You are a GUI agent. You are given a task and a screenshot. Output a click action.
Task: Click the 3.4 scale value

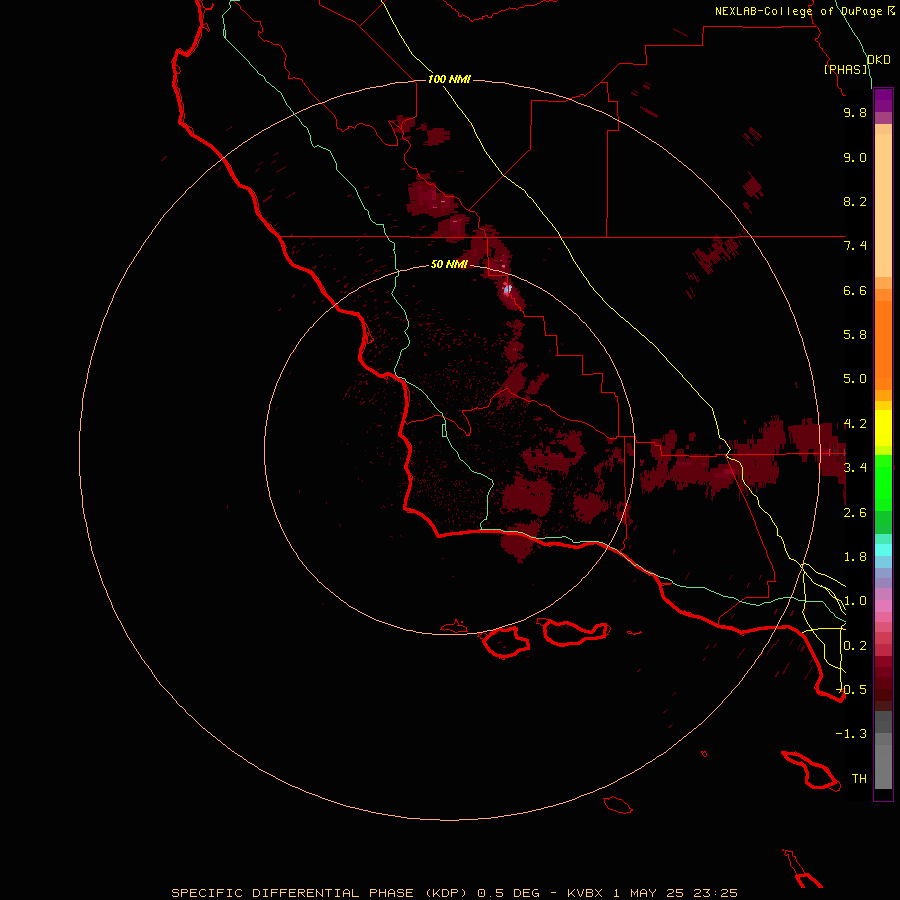[x=855, y=468]
